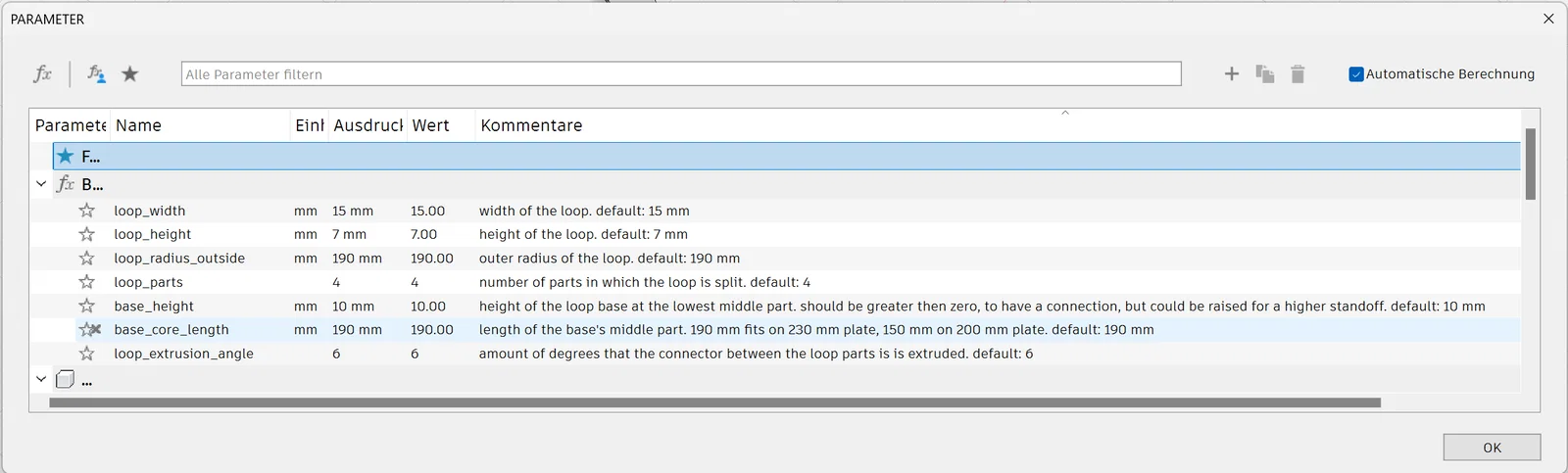Click the fx icon in the B... row

(66, 184)
